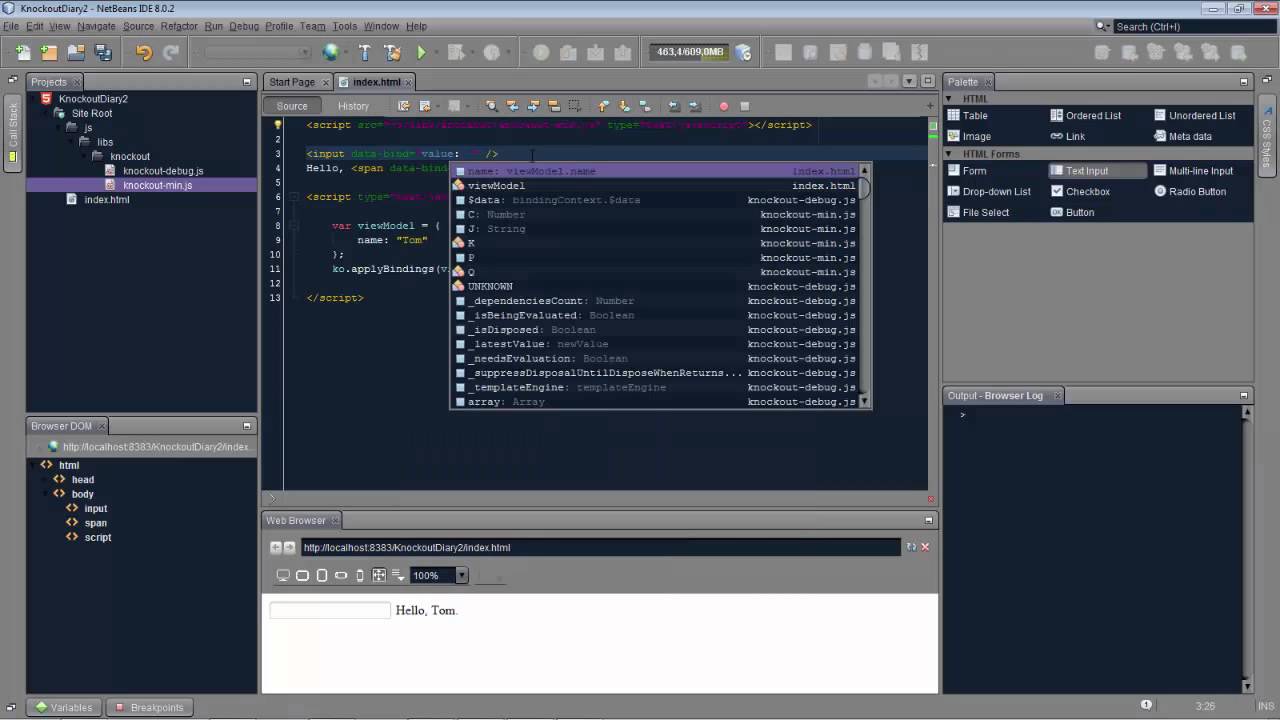Open the editor document list dropdown arrow

(909, 82)
